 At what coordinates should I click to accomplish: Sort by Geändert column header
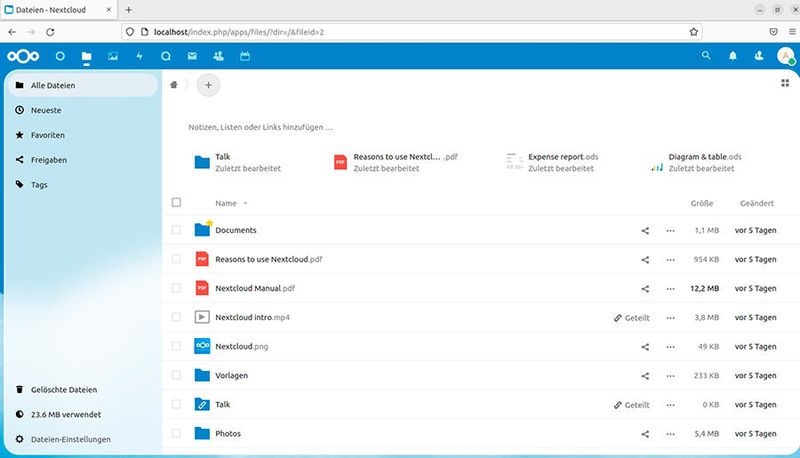(x=757, y=203)
